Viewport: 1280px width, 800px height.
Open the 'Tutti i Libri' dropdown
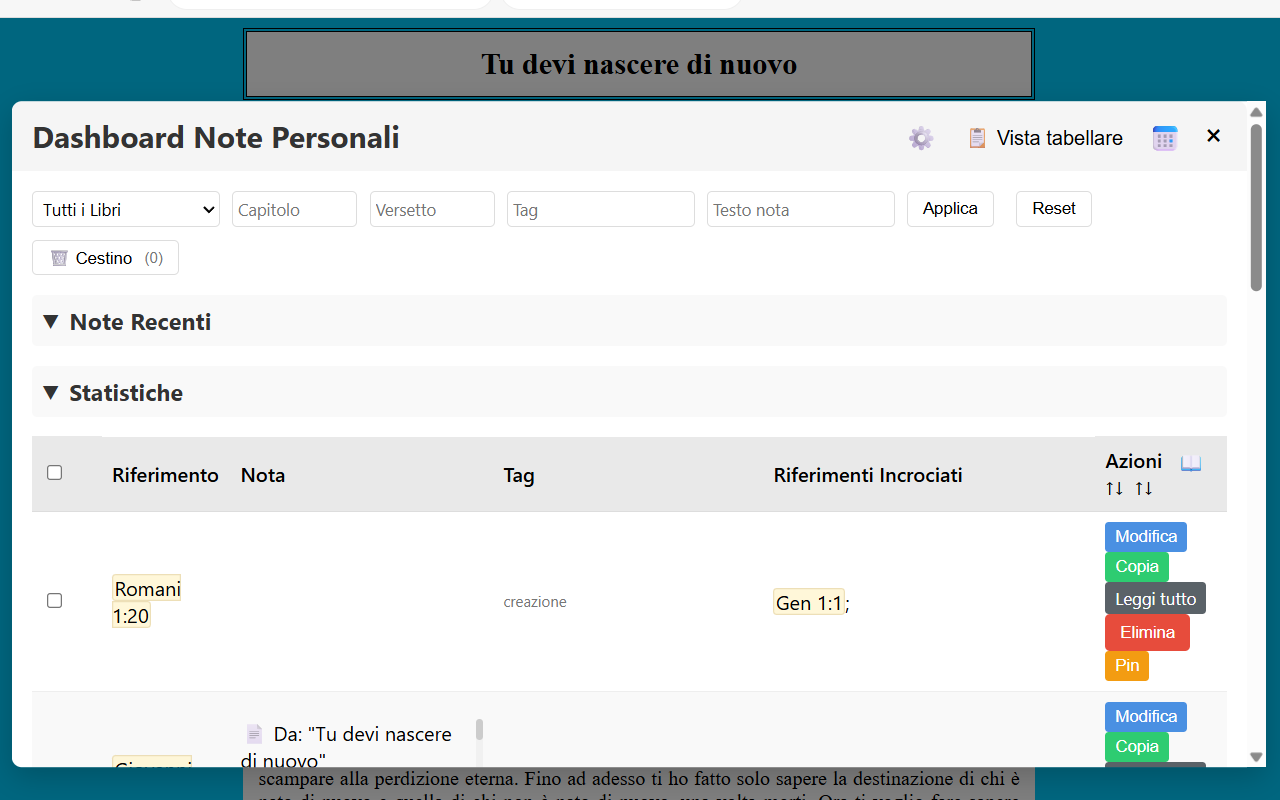(125, 209)
